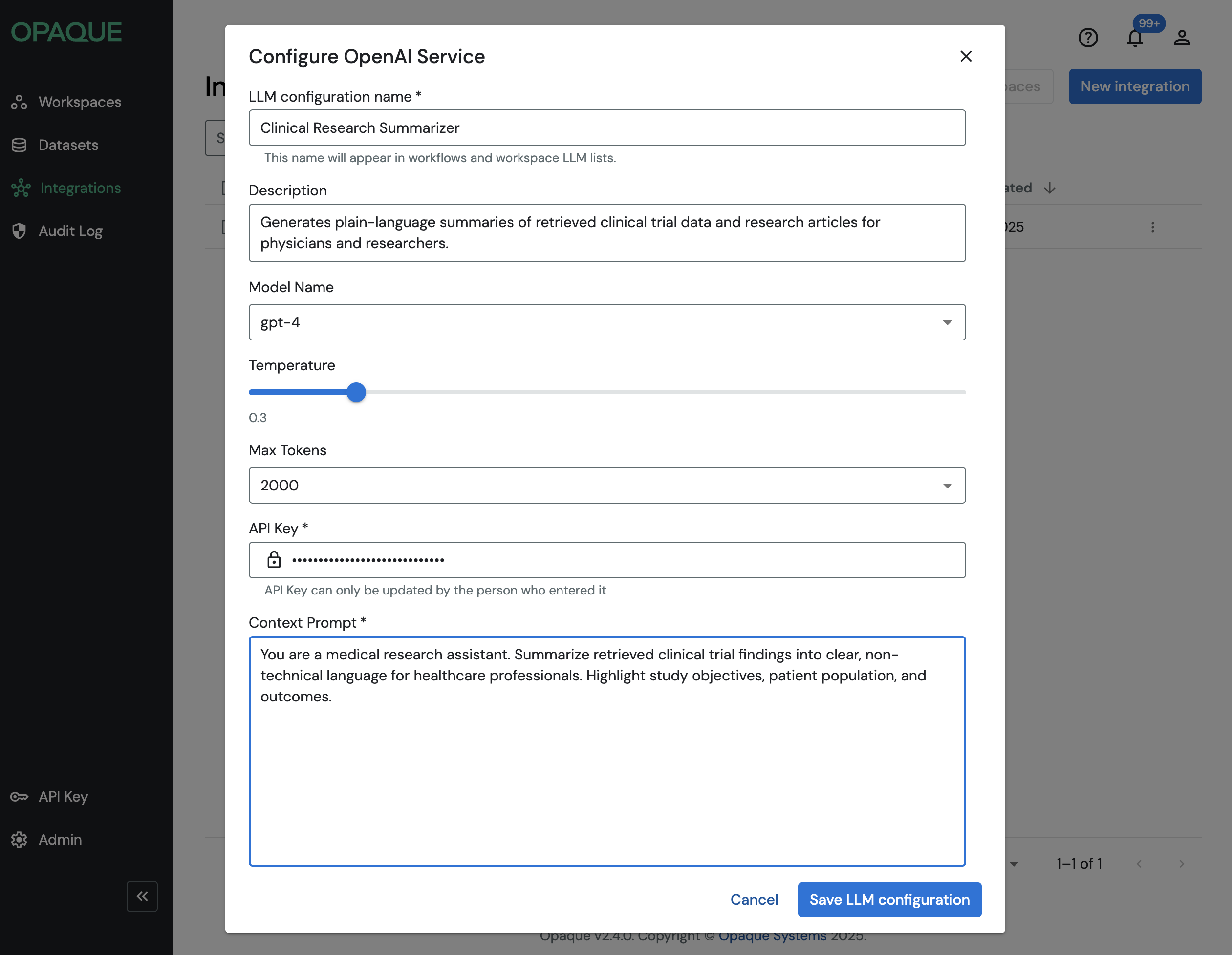Click the API Key update restriction note
Image resolution: width=1232 pixels, height=955 pixels.
[435, 590]
